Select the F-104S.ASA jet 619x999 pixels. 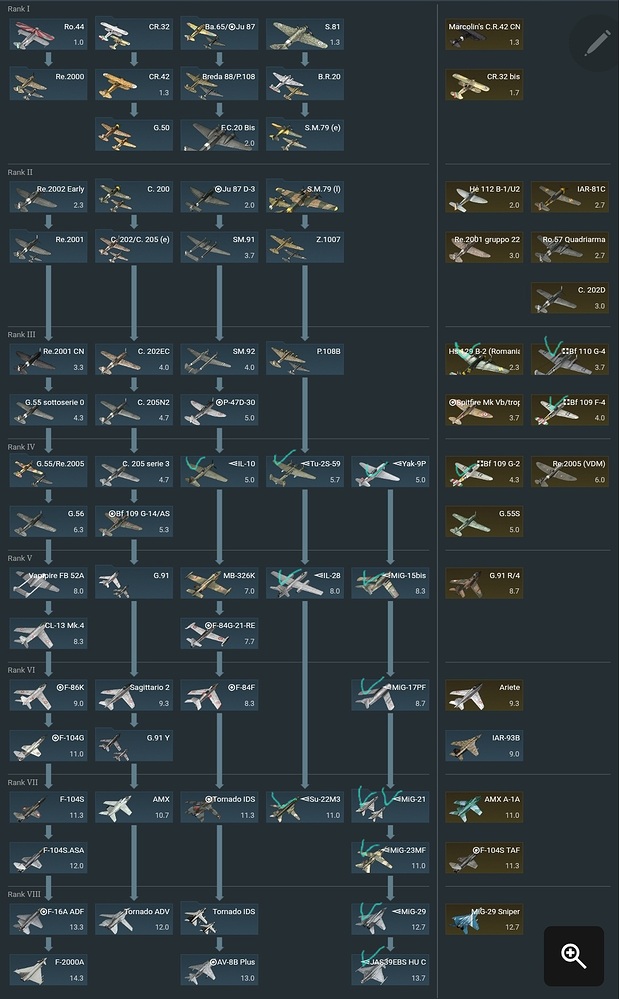tap(48, 858)
